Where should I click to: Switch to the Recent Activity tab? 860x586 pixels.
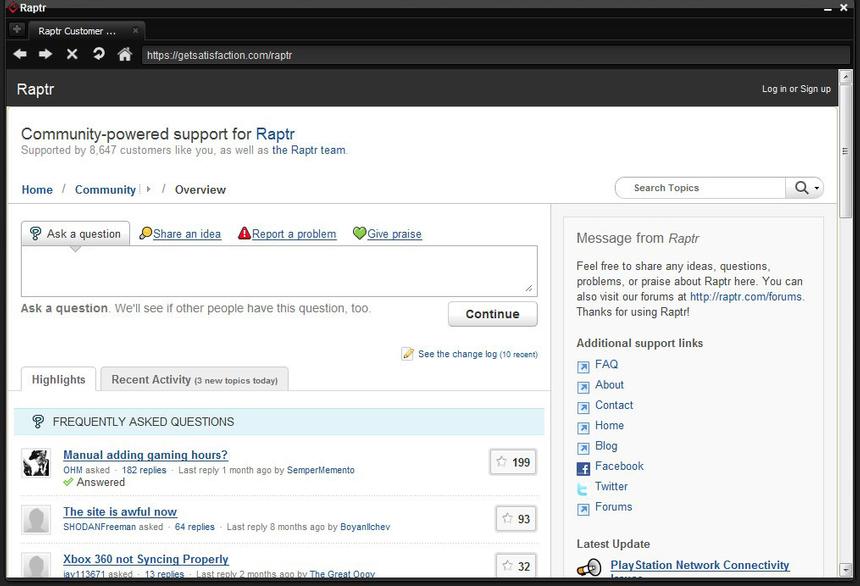[x=194, y=380]
